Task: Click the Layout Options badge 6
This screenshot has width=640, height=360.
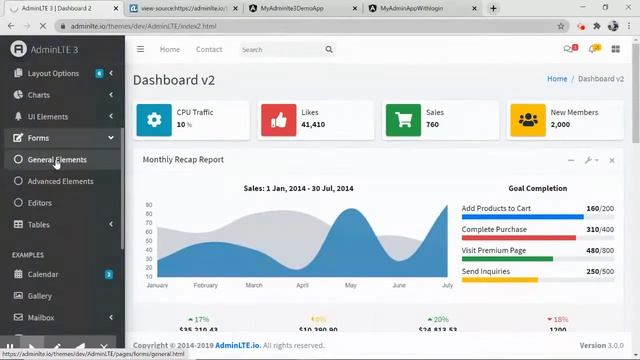Action: (x=99, y=73)
